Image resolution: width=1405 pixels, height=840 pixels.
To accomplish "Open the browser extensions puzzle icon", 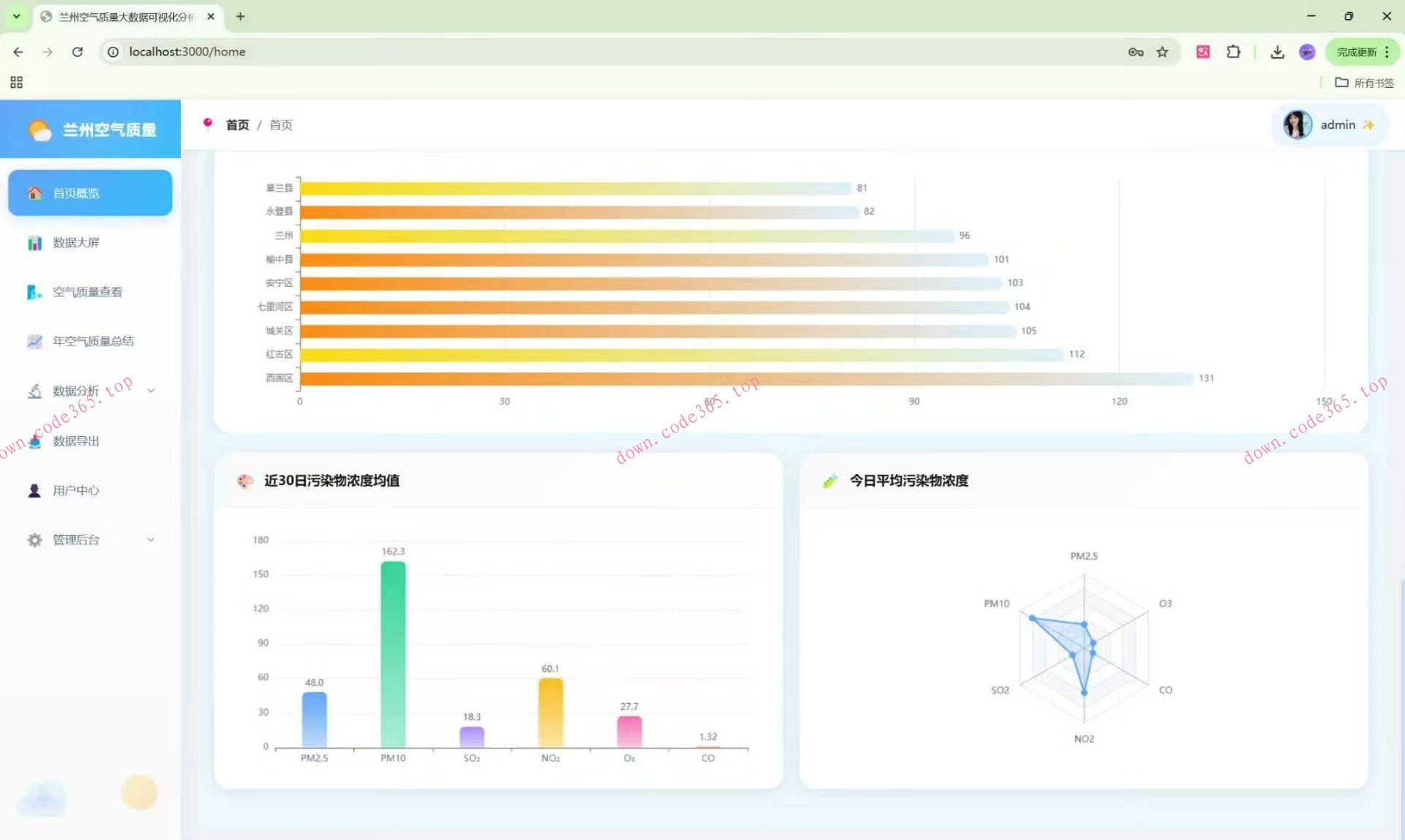I will (1233, 52).
